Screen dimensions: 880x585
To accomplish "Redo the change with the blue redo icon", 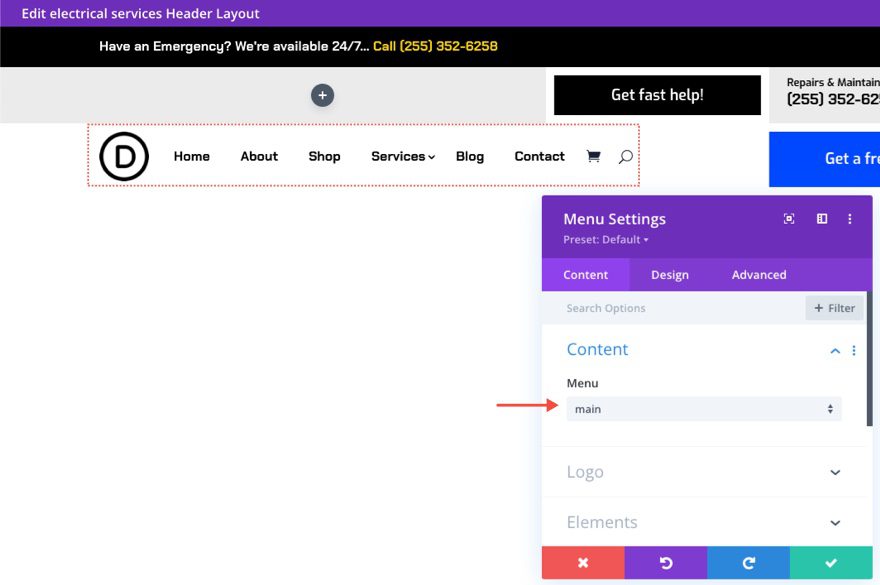I will coord(748,562).
